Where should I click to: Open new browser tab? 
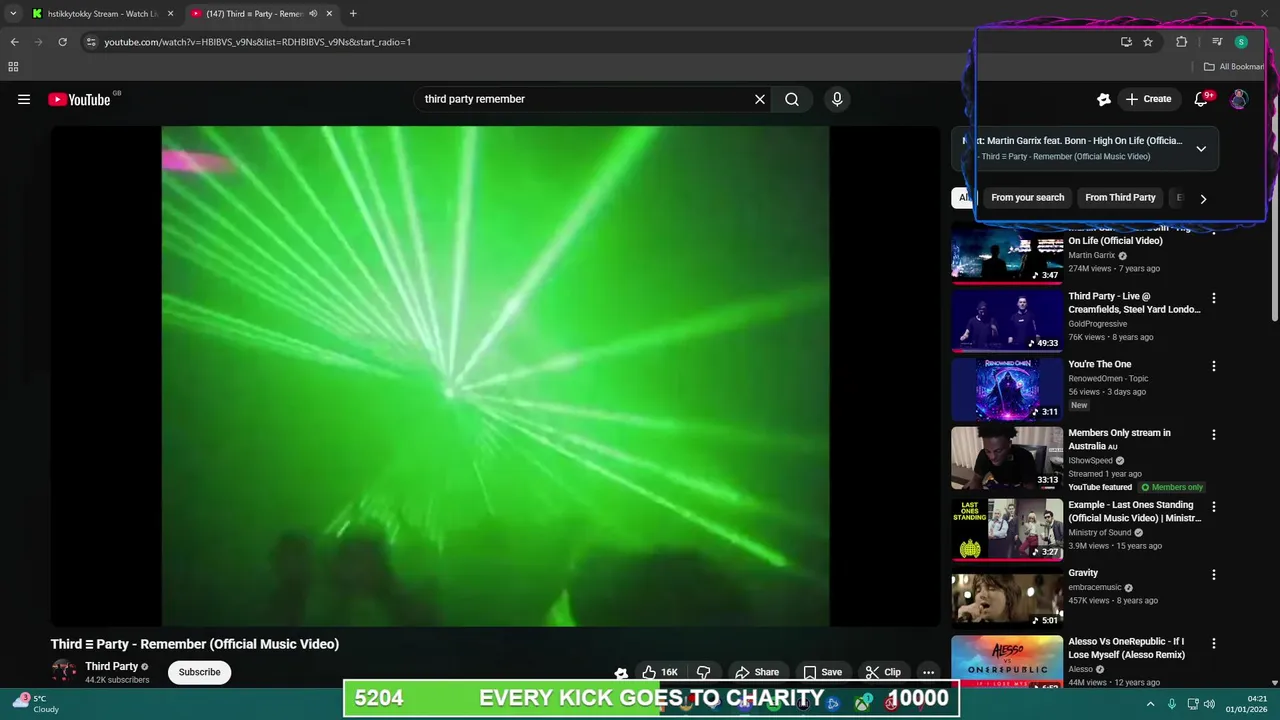pyautogui.click(x=353, y=14)
